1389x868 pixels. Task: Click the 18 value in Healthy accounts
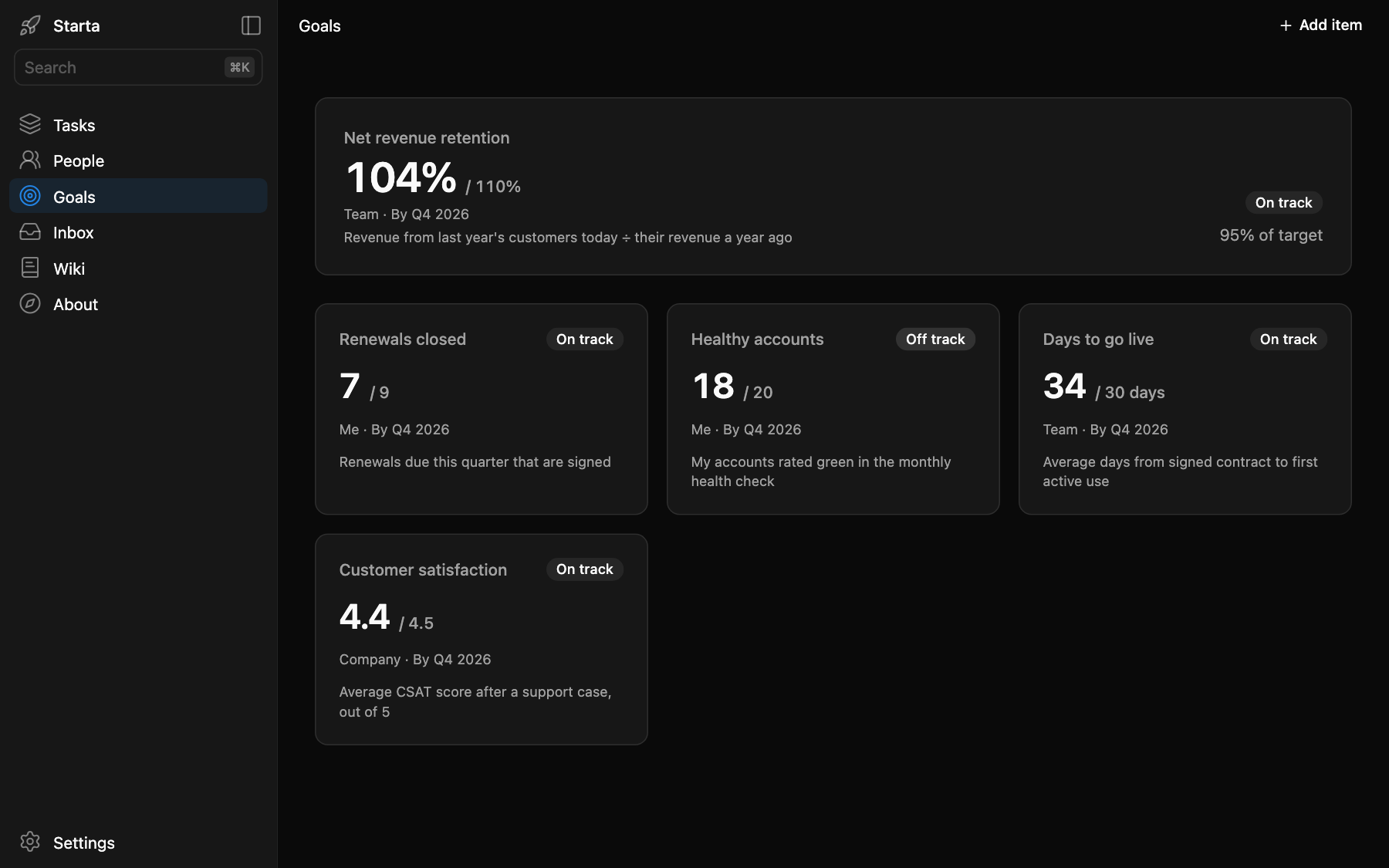(x=713, y=386)
